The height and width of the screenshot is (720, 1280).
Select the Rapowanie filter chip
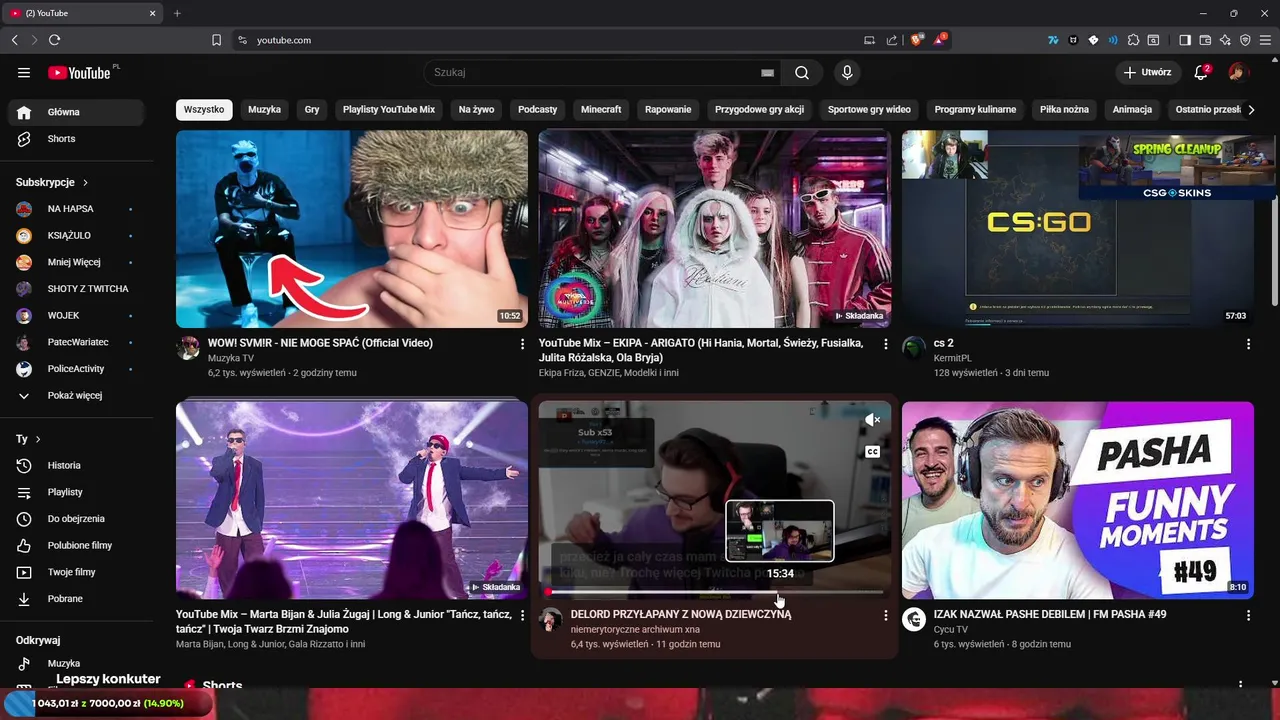click(668, 109)
